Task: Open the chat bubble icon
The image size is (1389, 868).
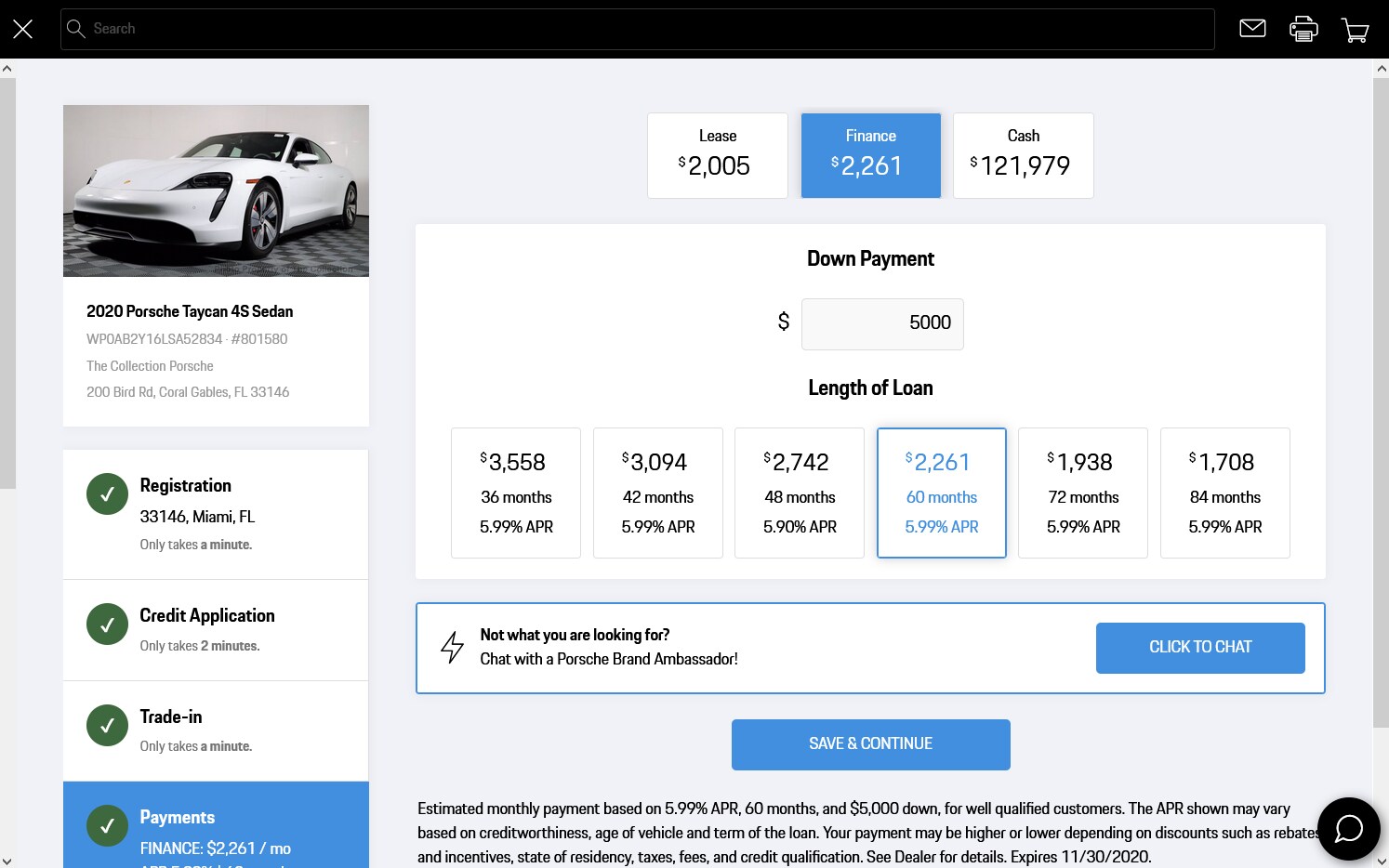Action: [1348, 828]
